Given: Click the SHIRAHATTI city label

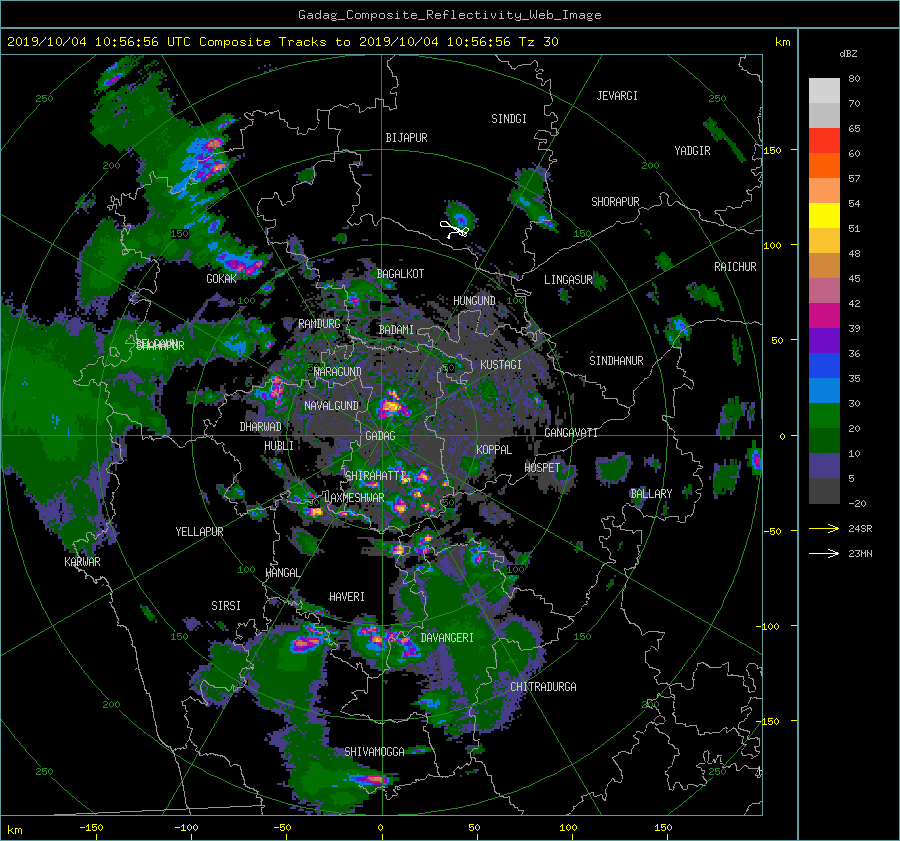Looking at the screenshot, I should tap(375, 476).
